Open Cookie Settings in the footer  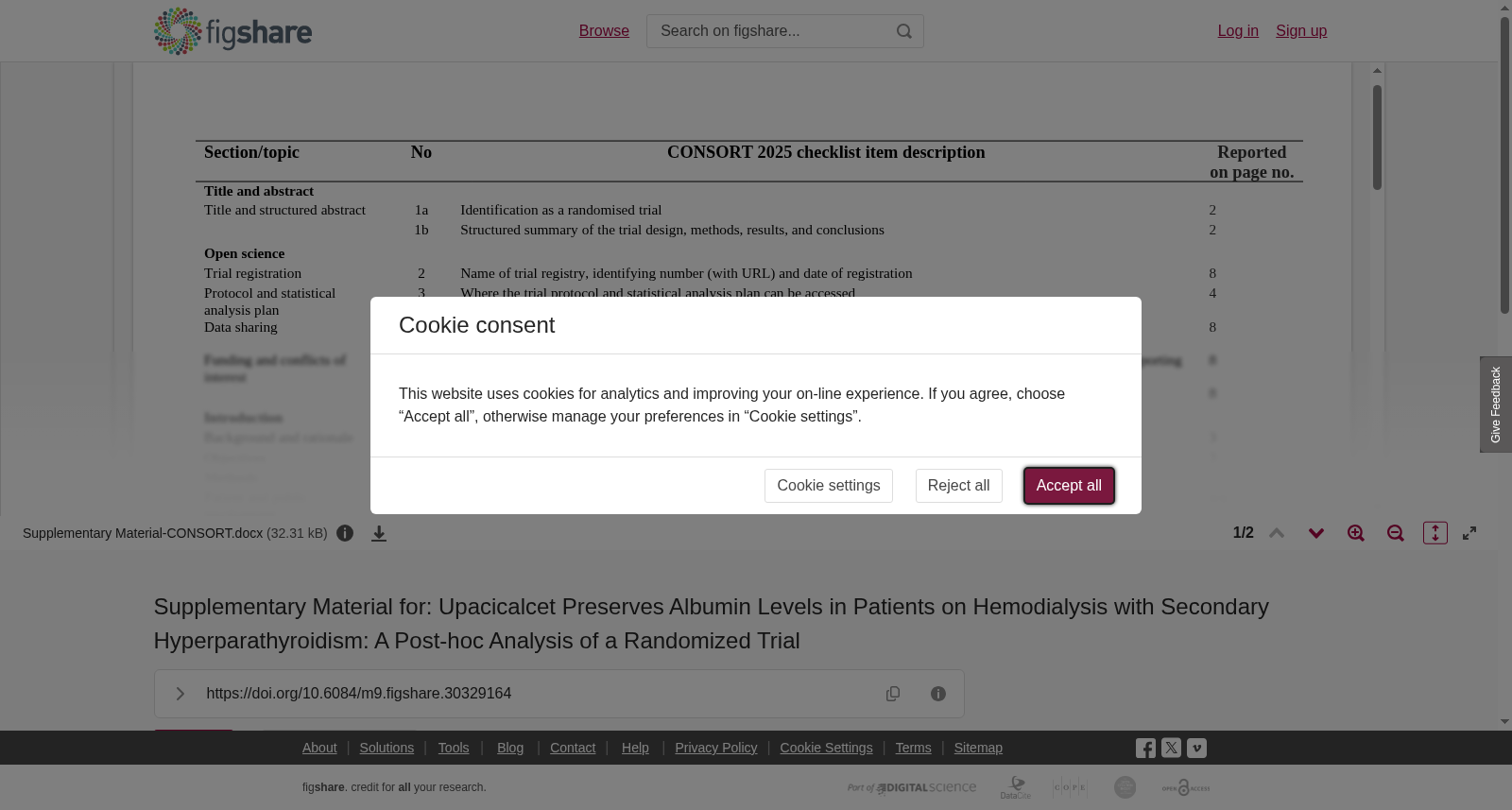point(826,748)
